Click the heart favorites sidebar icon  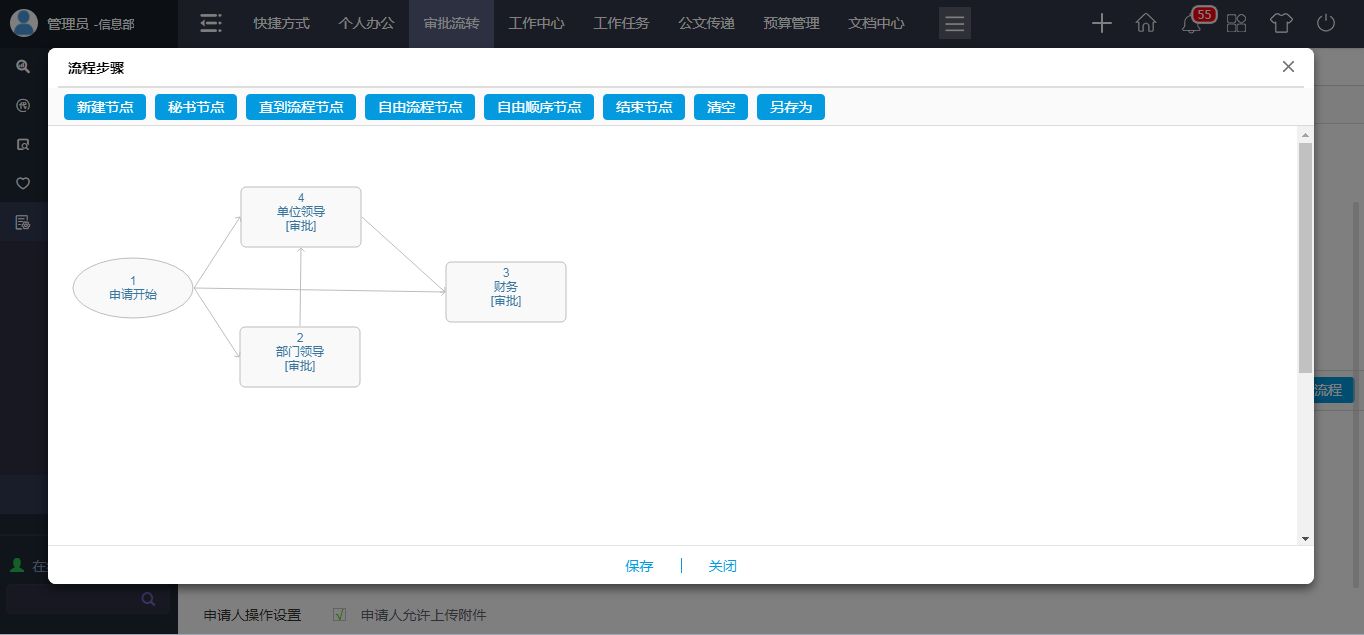point(23,183)
